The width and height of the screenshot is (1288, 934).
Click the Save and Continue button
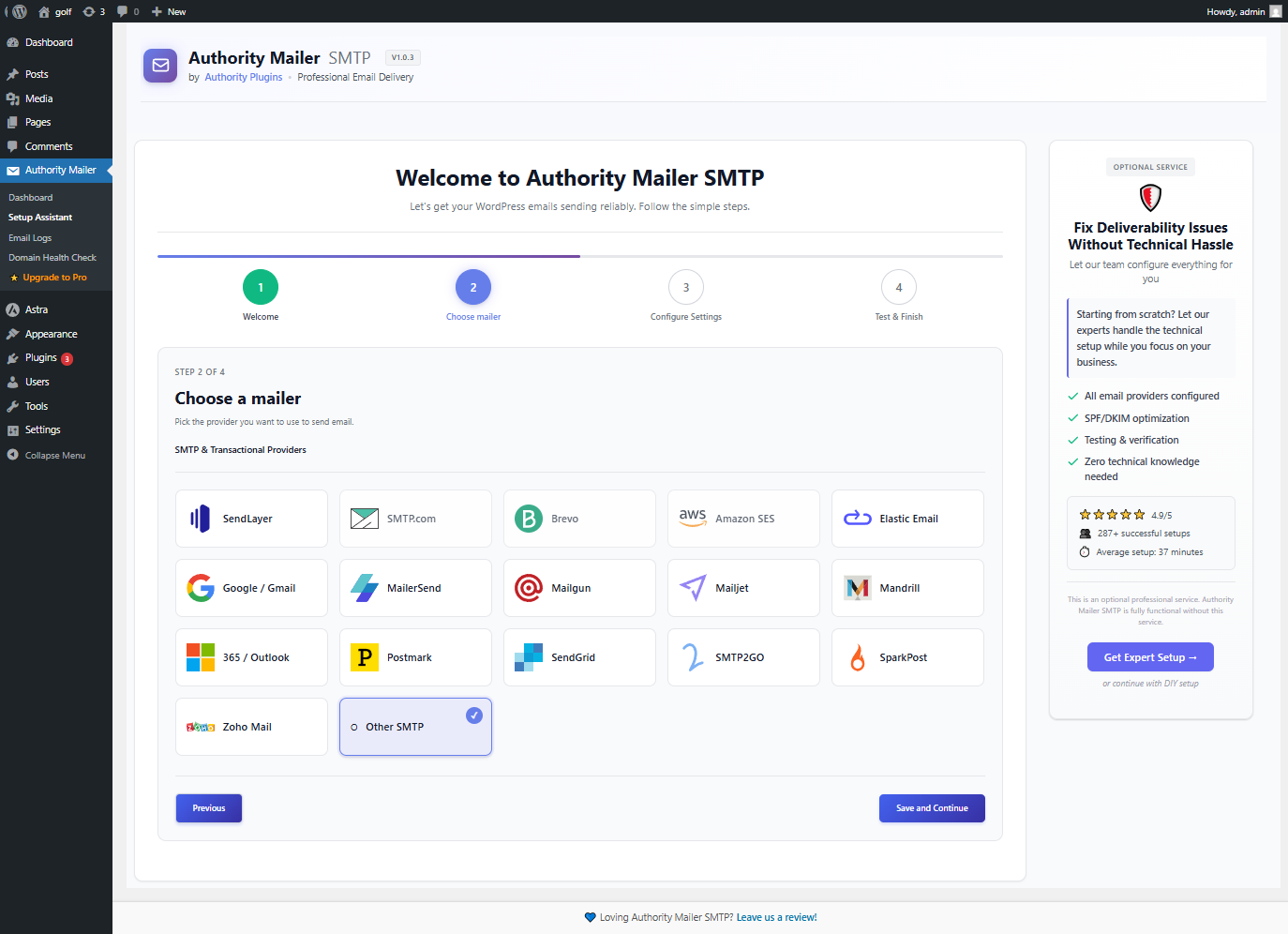[932, 807]
